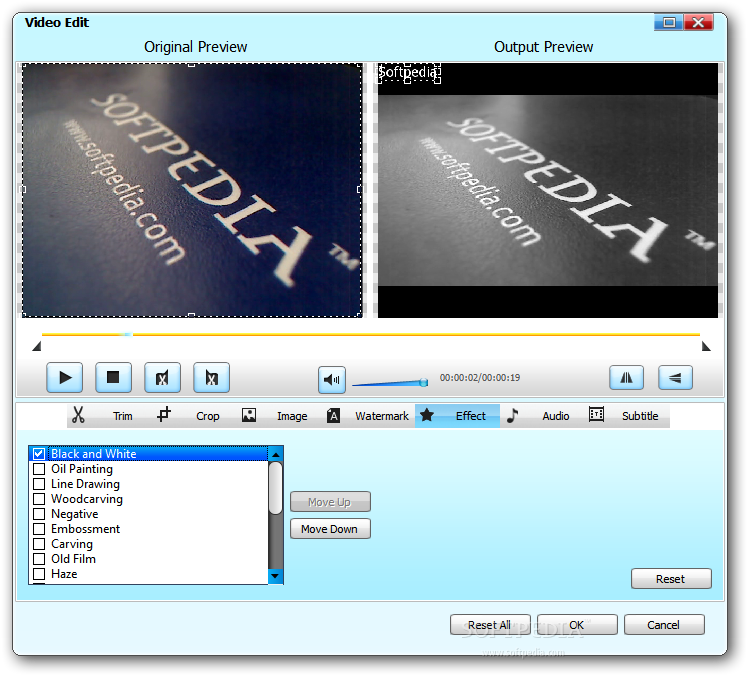Toggle the Negative effect checkbox
This screenshot has height=676, width=748.
point(39,514)
